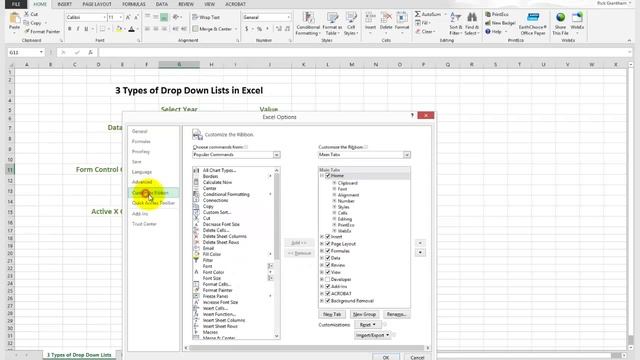Image resolution: width=640 pixels, height=360 pixels.
Task: Open Find & Select in the Editing group
Action: pyautogui.click(x=472, y=24)
